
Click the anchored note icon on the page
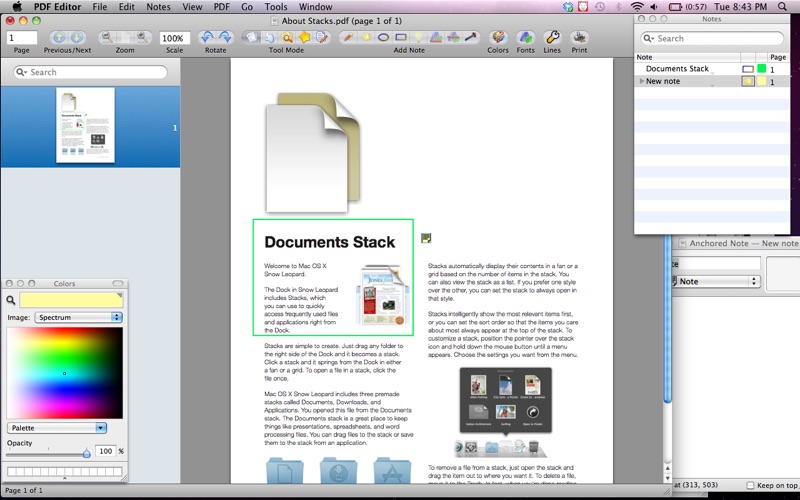click(x=426, y=238)
